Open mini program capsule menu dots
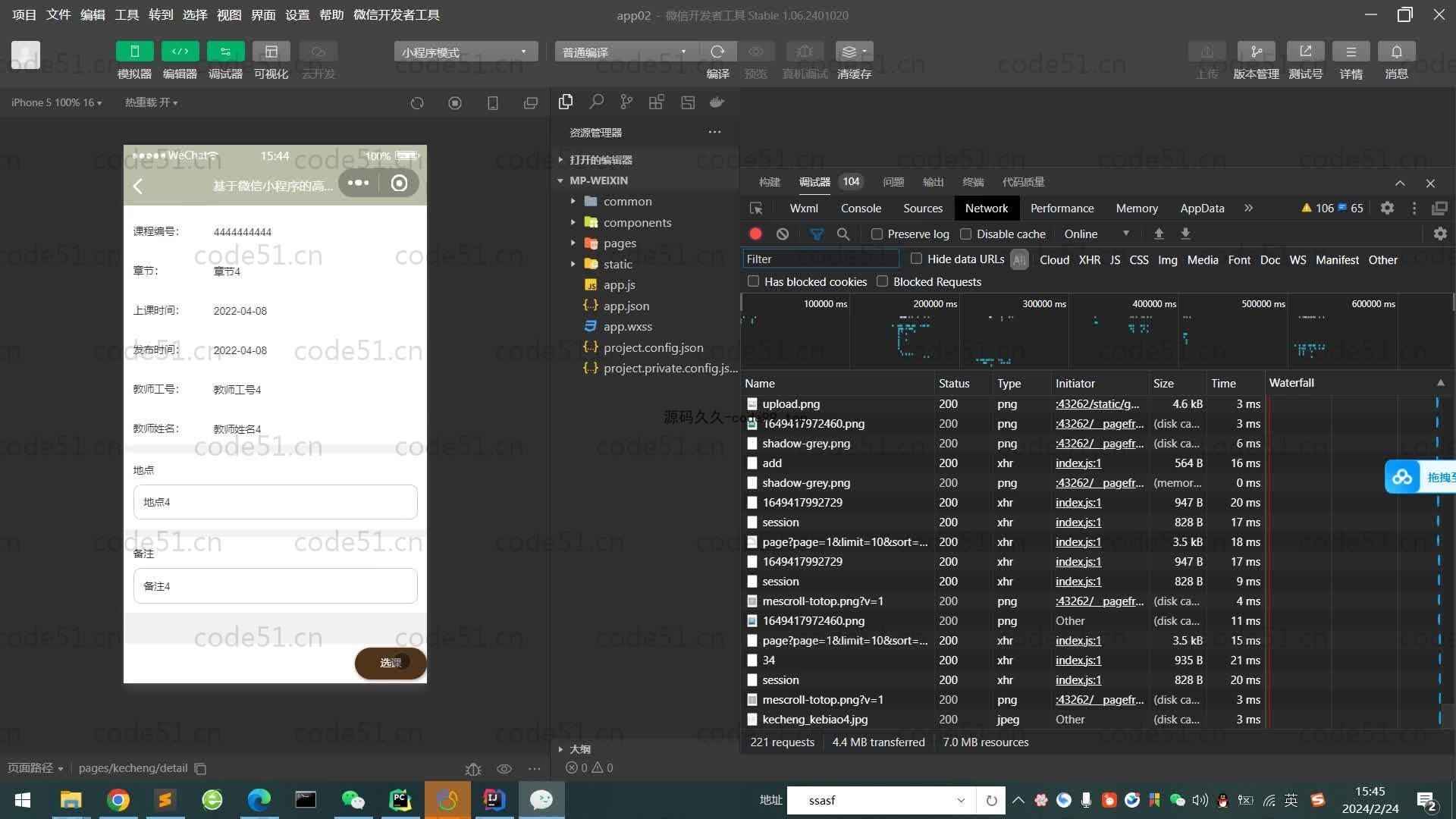Image resolution: width=1456 pixels, height=819 pixels. (358, 183)
